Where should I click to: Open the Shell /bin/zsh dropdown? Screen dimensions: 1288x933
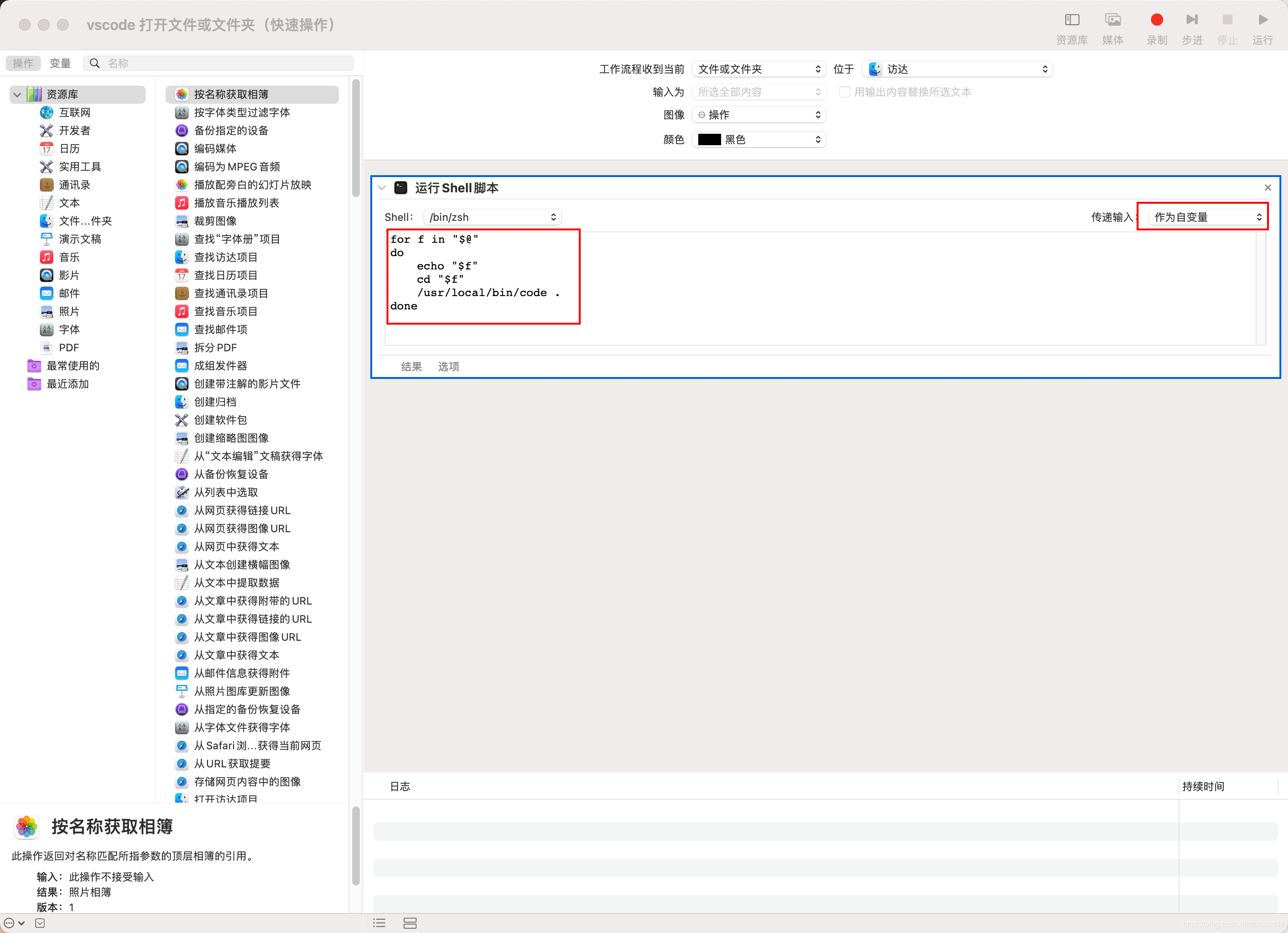click(492, 217)
